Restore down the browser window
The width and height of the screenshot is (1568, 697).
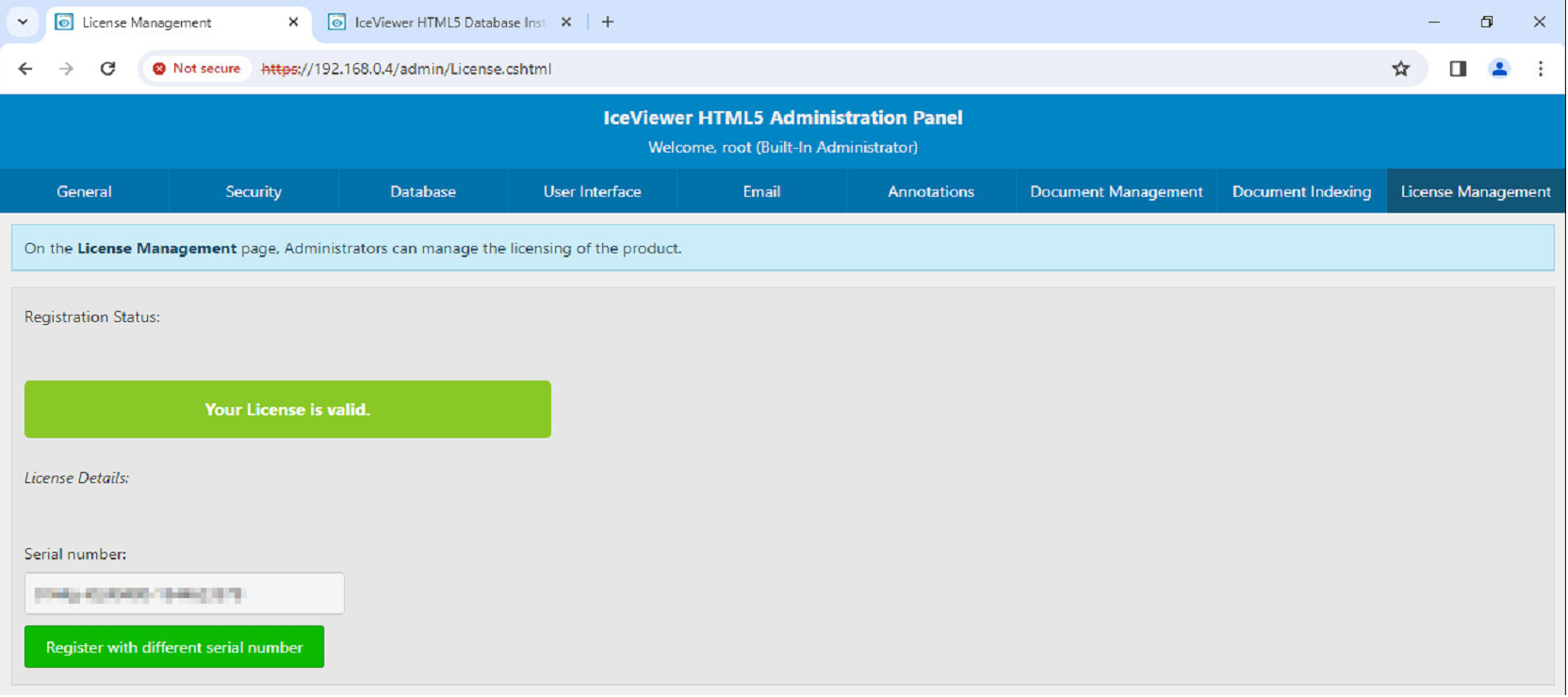1487,22
